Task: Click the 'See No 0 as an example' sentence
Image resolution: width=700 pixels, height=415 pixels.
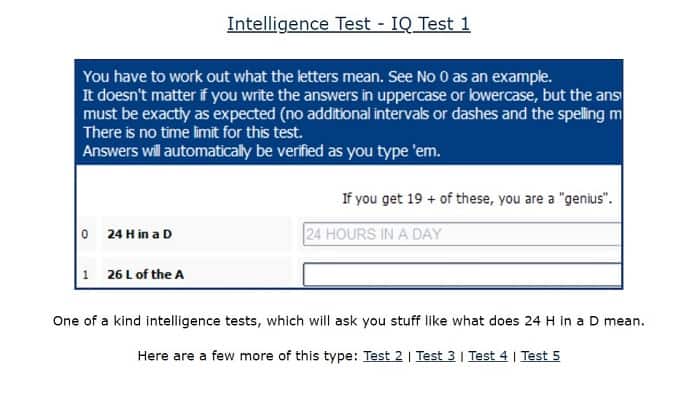Action: (470, 77)
